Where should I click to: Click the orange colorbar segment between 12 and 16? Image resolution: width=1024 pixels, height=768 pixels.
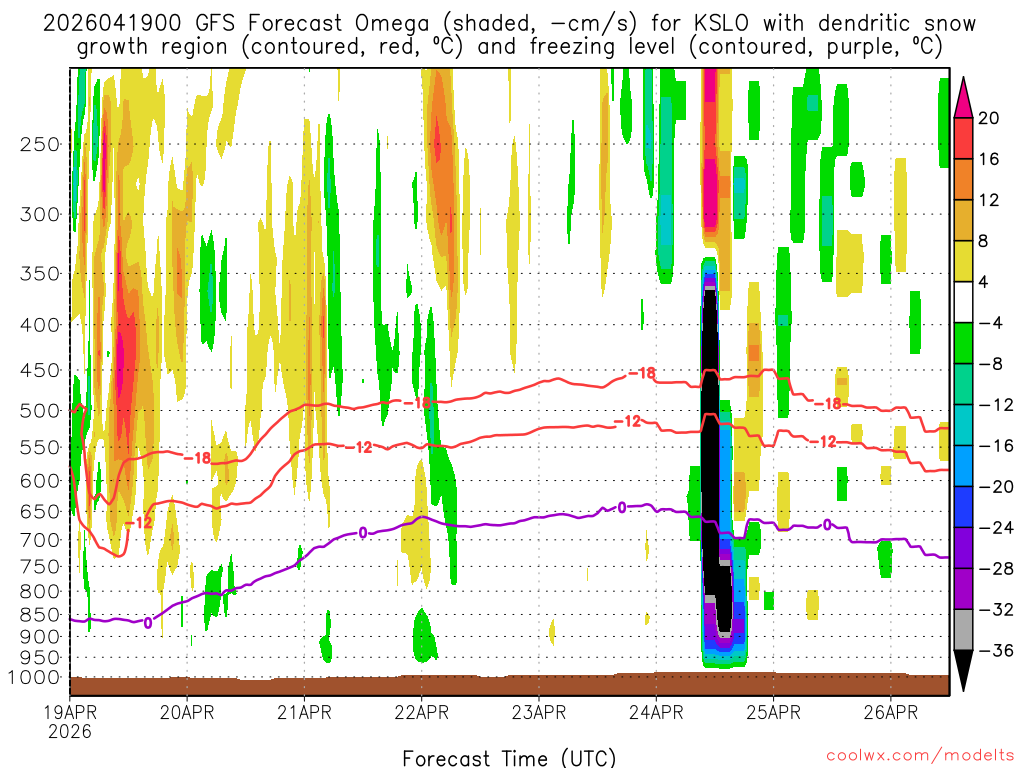[x=963, y=180]
